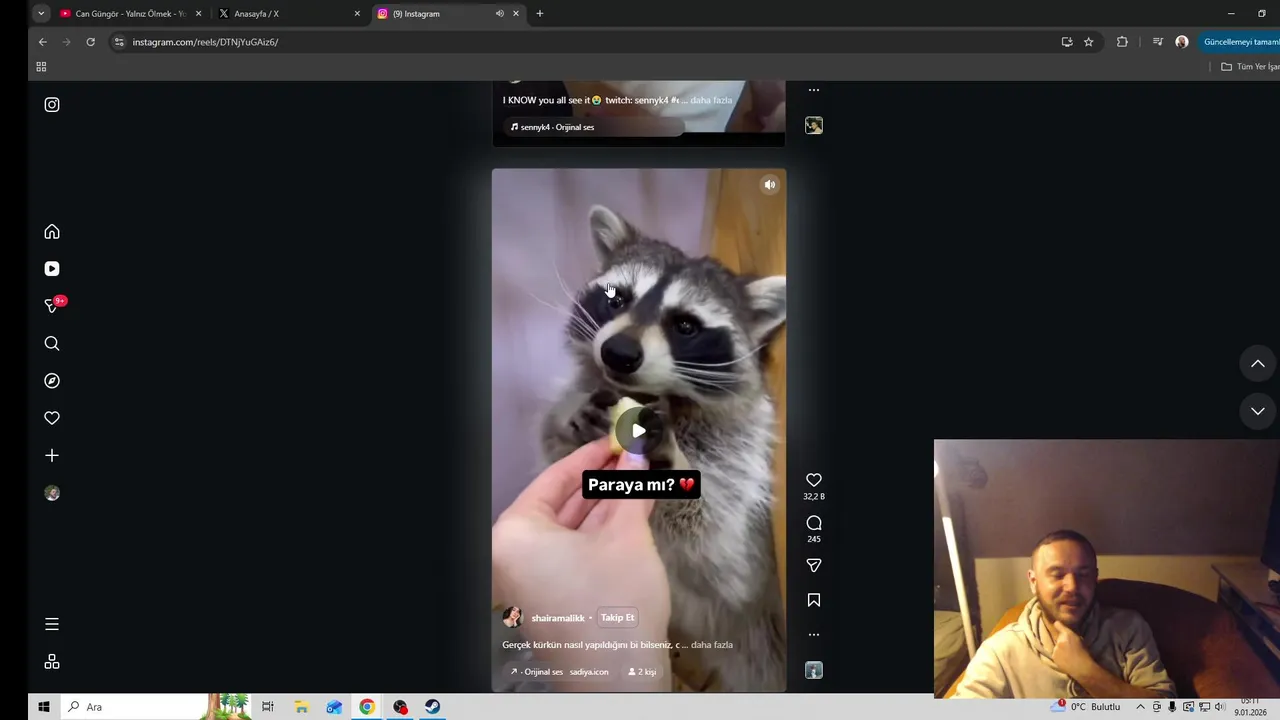Expand sennyk4 caption with daha fazla
This screenshot has width=1280, height=720.
[711, 100]
